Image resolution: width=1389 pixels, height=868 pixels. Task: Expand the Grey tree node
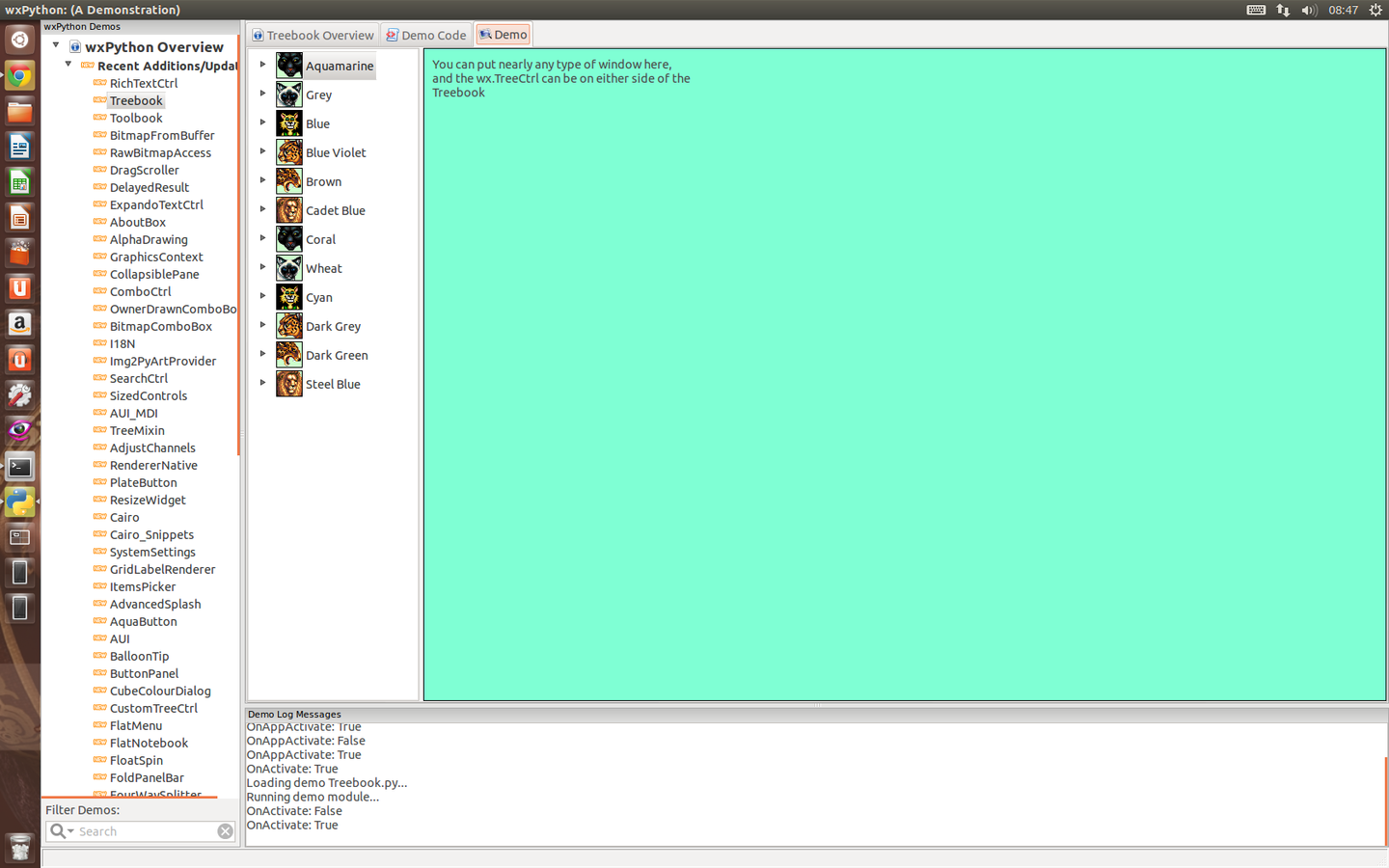[x=262, y=94]
